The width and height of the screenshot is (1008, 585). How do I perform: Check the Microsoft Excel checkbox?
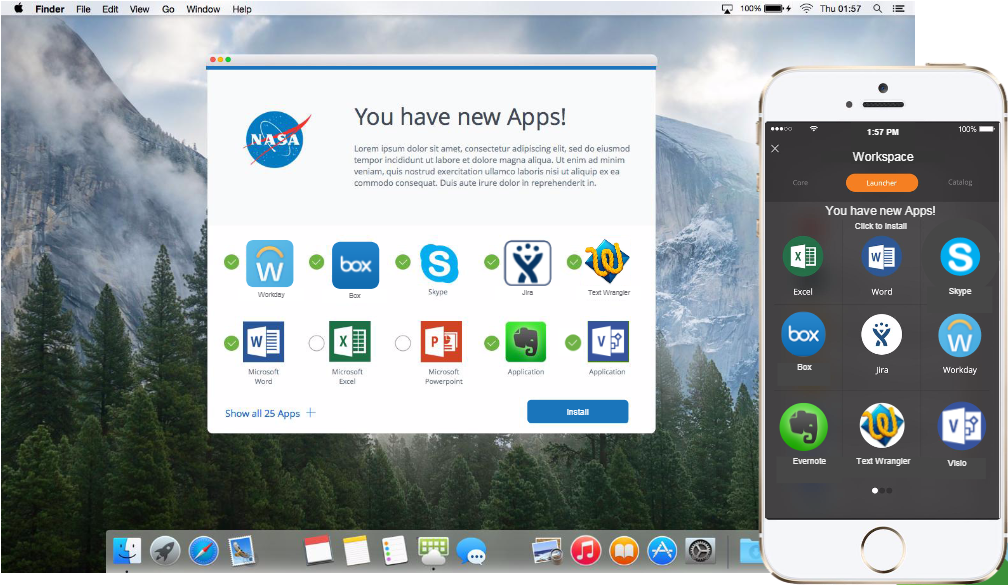point(316,343)
